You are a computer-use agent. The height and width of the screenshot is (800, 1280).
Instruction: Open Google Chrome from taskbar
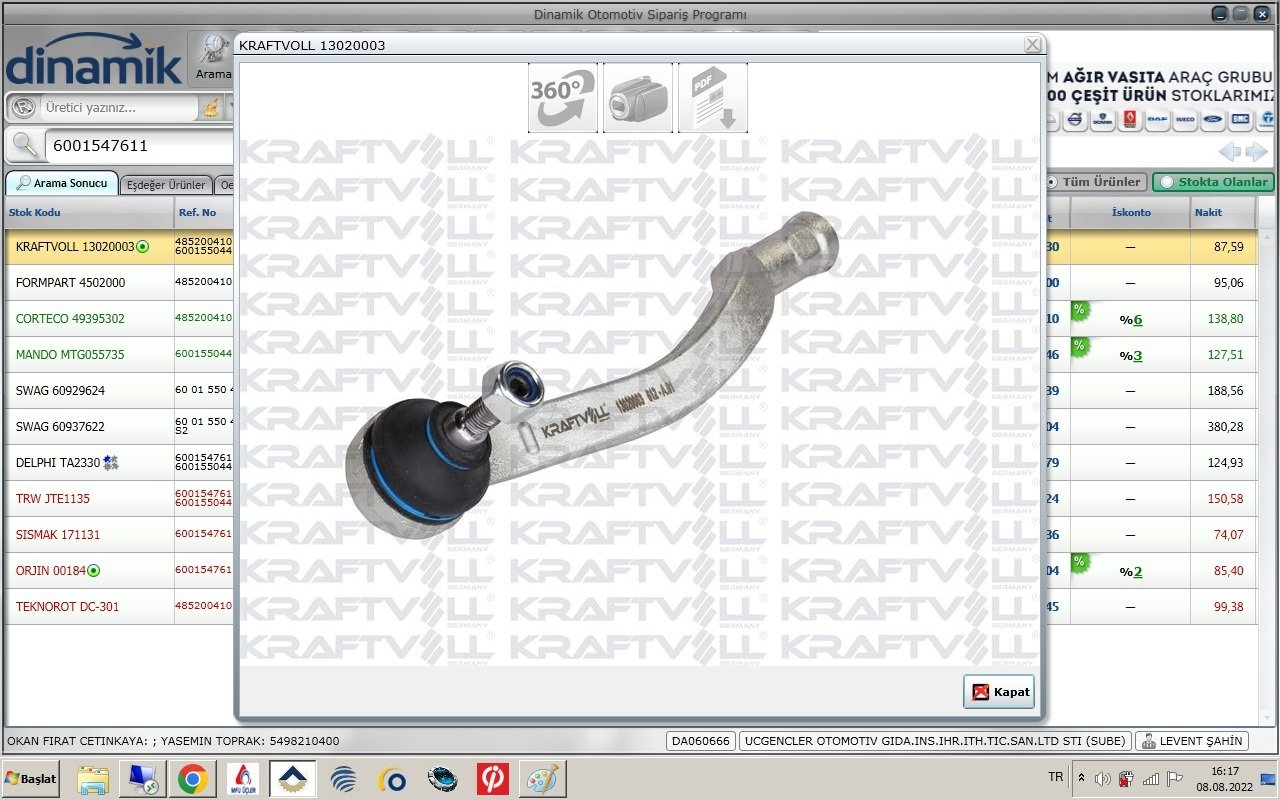[x=193, y=778]
